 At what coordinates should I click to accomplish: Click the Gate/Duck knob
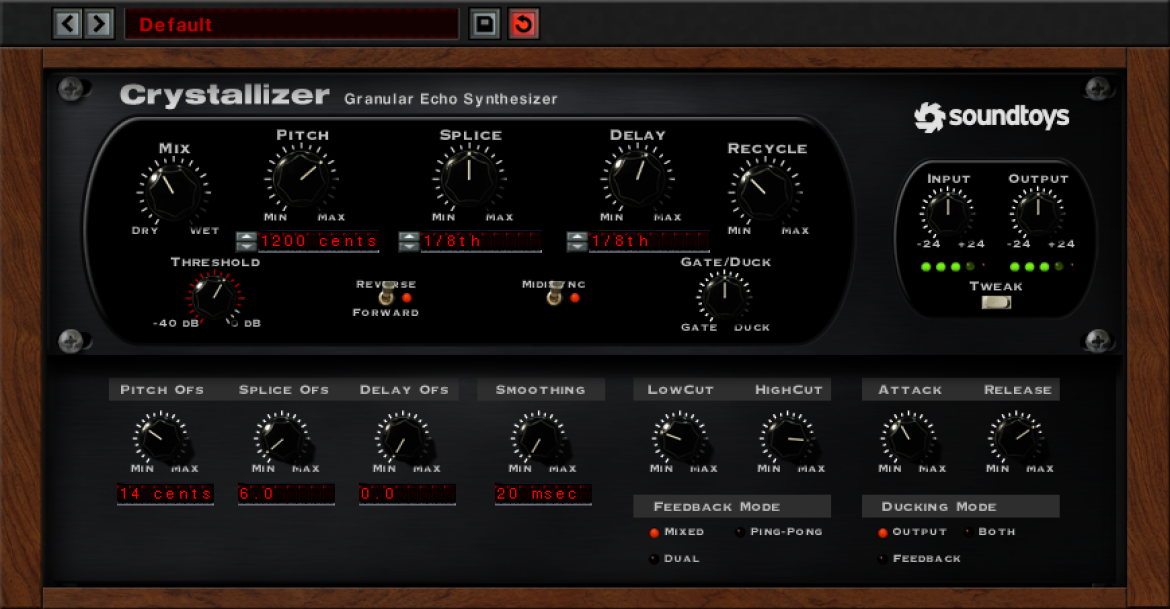tap(724, 296)
